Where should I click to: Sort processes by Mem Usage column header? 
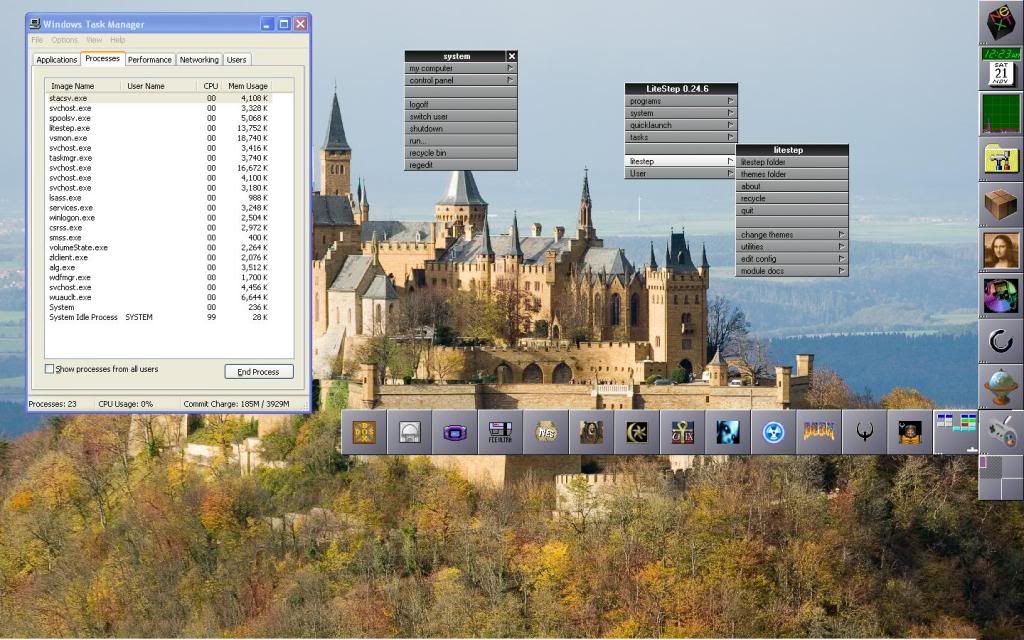pyautogui.click(x=247, y=86)
